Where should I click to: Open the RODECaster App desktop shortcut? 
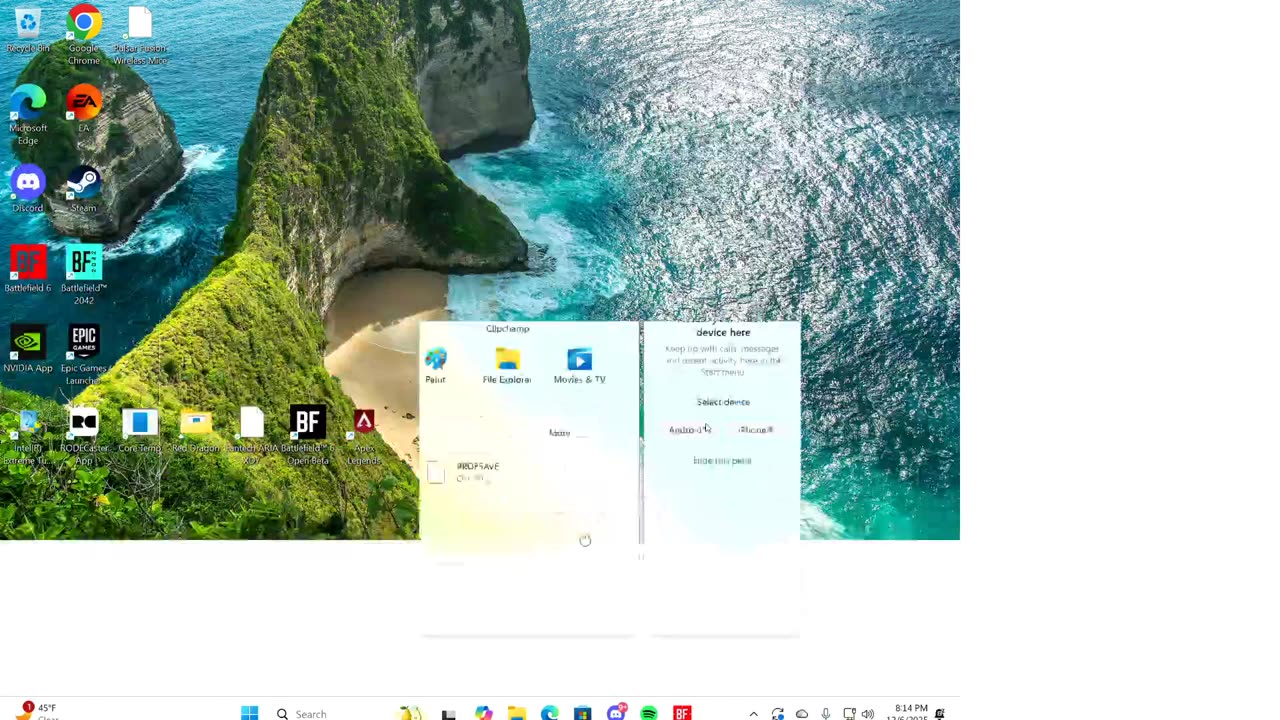(84, 436)
